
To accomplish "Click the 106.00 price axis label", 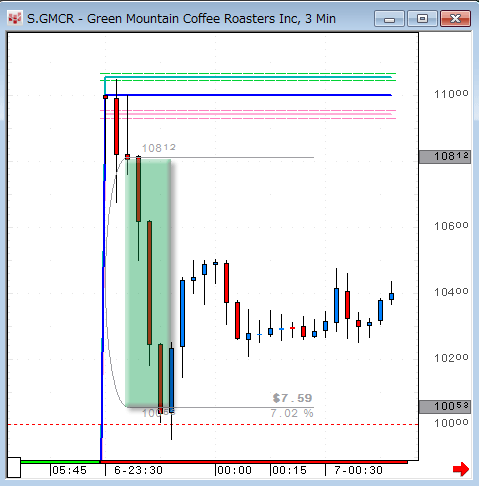I will point(451,226).
